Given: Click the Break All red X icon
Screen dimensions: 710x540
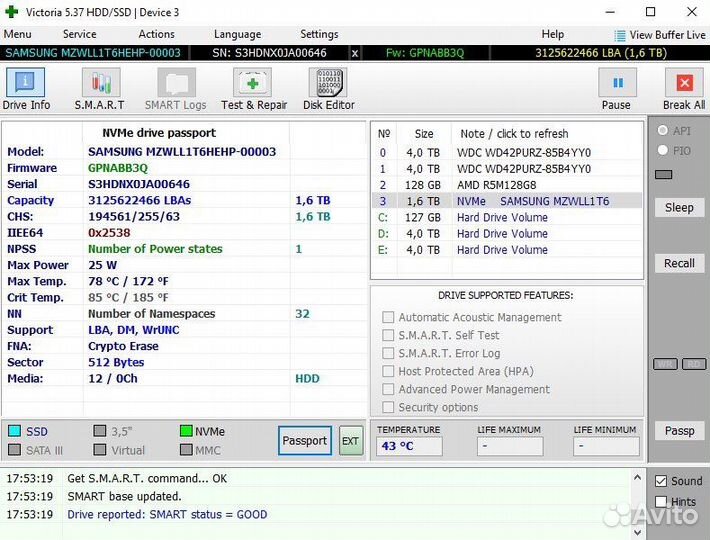Looking at the screenshot, I should point(684,82).
